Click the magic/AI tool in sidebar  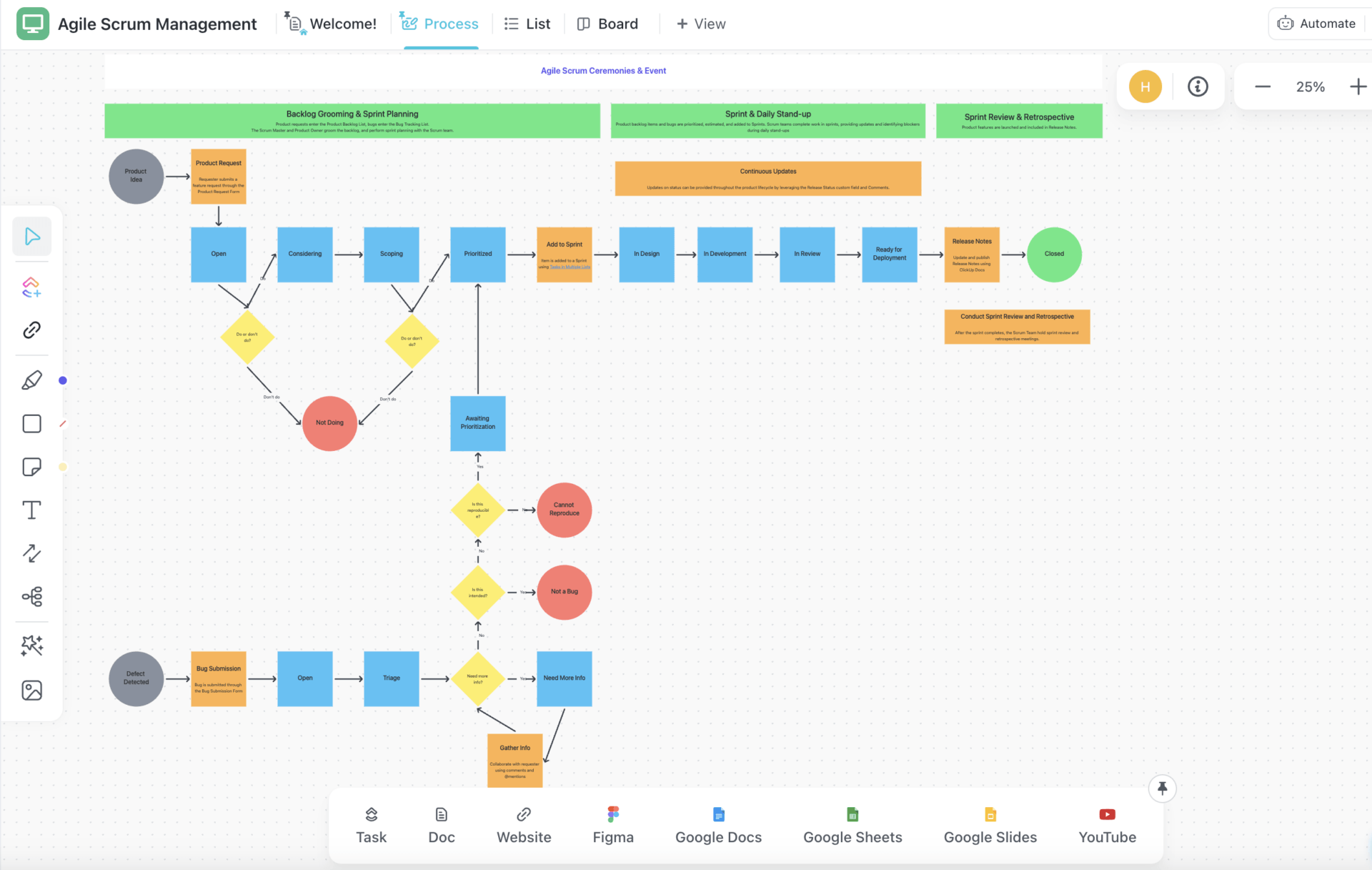(x=32, y=644)
